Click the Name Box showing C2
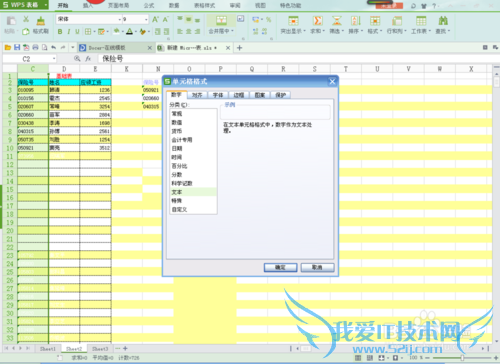 point(29,59)
